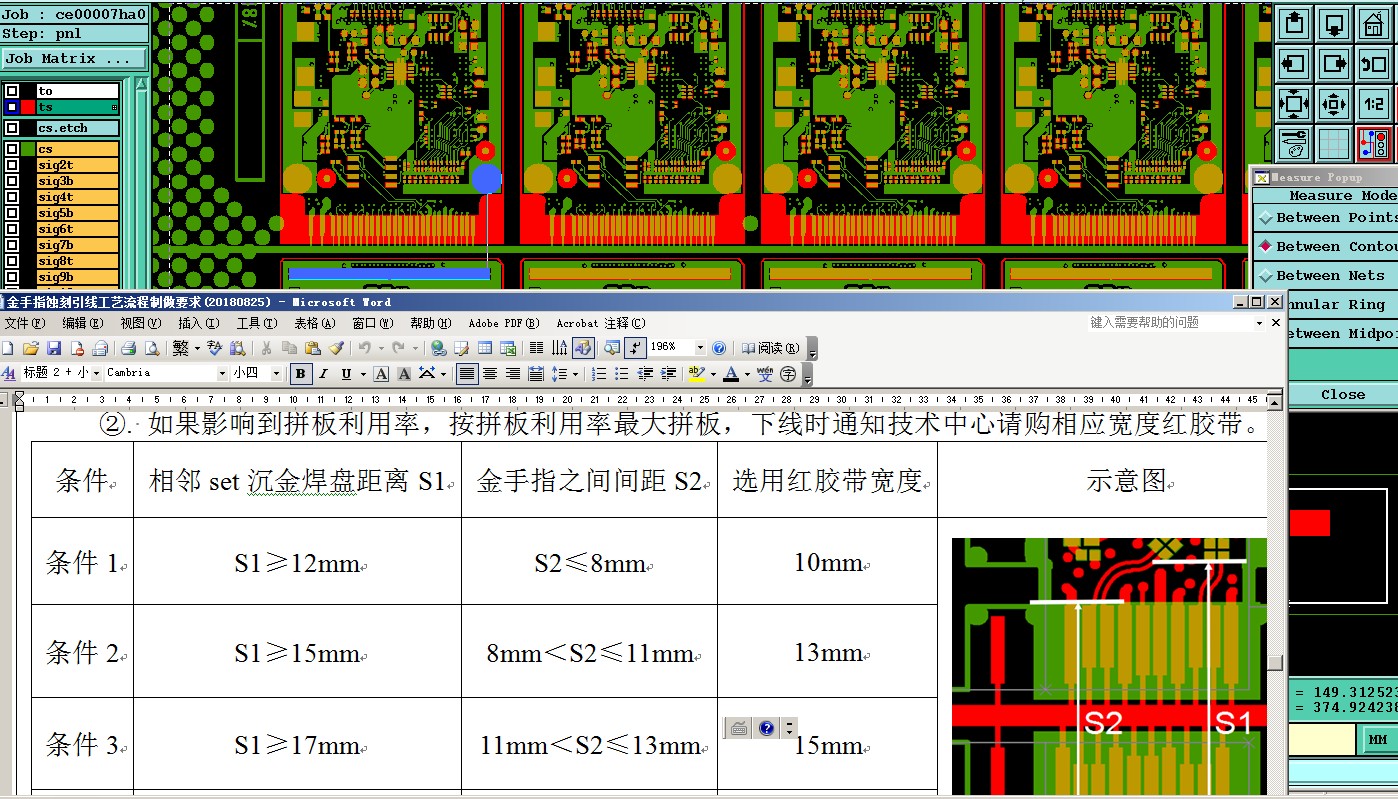Click Word's Numbered list icon

(x=599, y=374)
